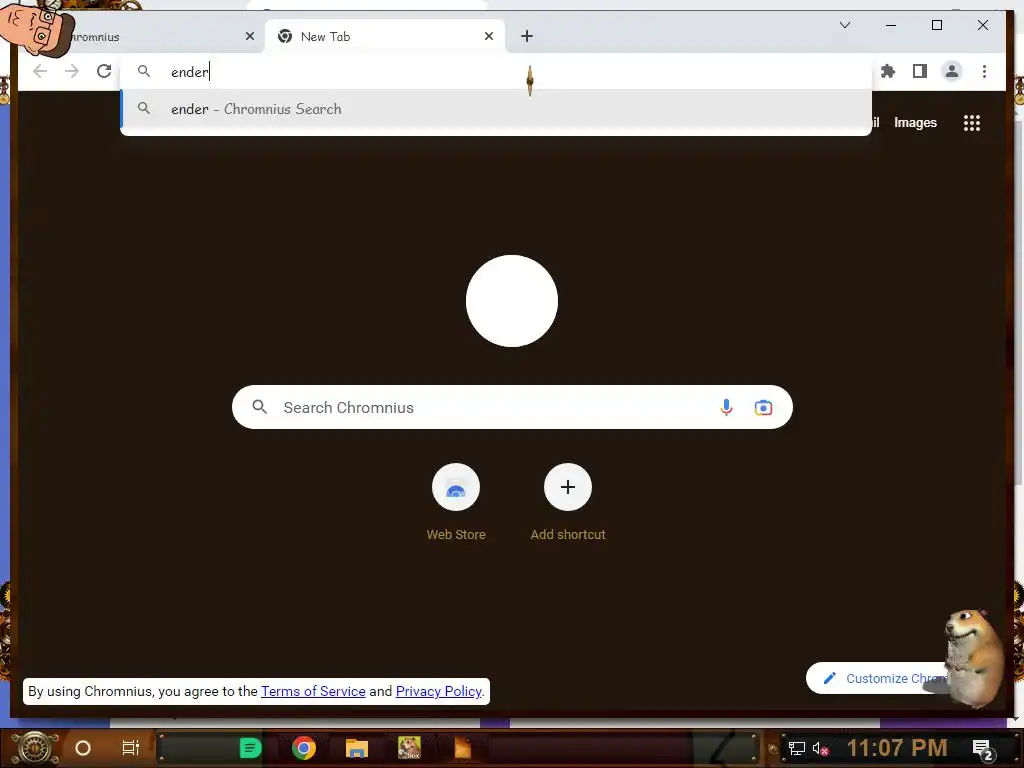Screen dimensions: 1024x768
Task: Open File Explorer from the taskbar
Action: pos(357,748)
